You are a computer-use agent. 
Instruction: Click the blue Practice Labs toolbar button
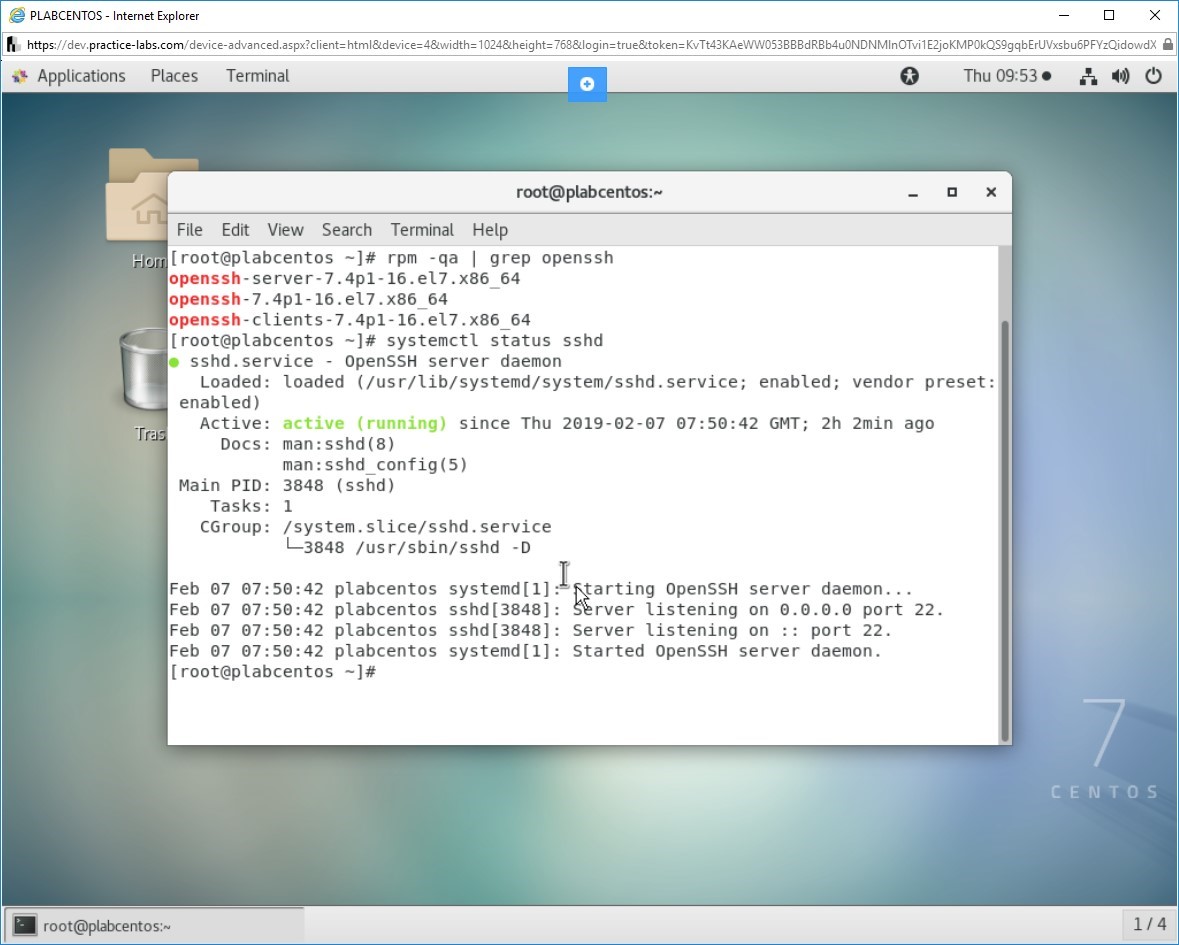coord(587,83)
